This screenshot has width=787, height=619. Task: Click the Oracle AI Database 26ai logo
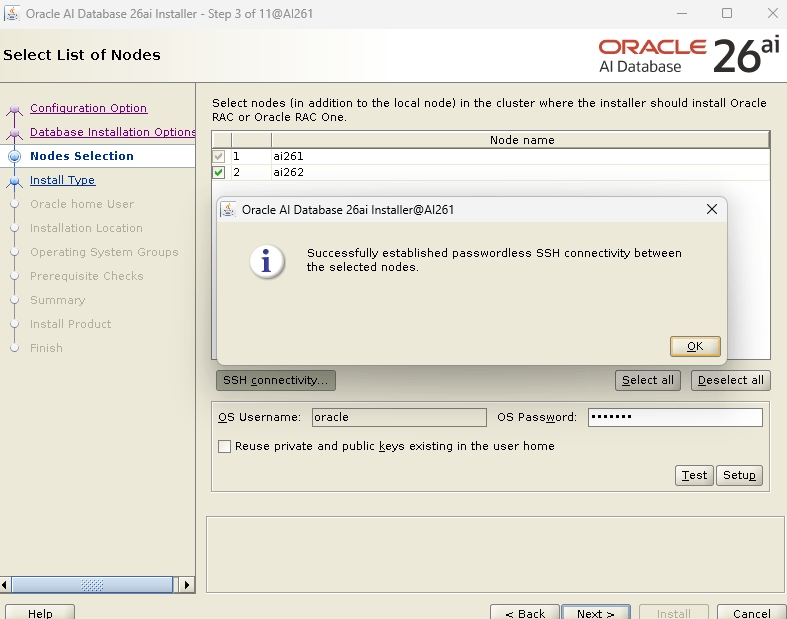point(690,55)
